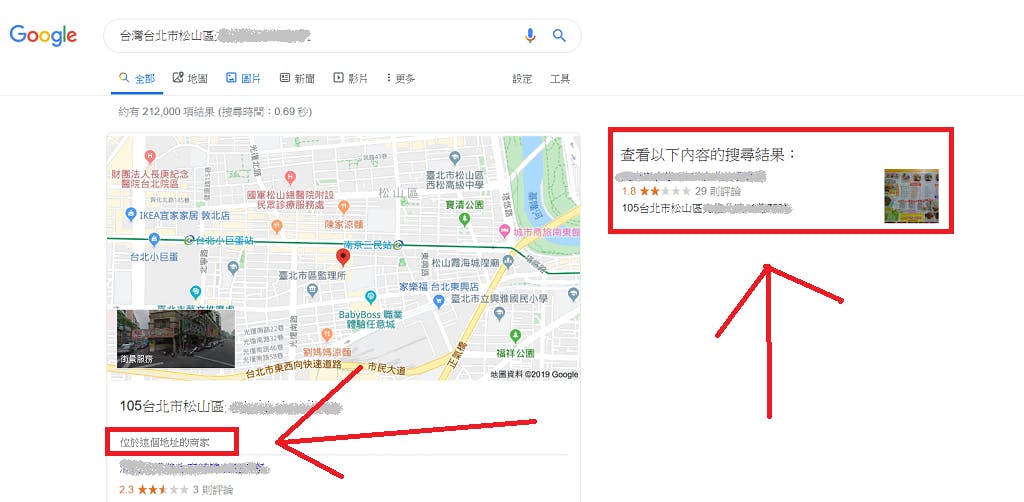Select the 寶清公園 park marker
Screen dimensions: 1024x502
click(x=464, y=220)
